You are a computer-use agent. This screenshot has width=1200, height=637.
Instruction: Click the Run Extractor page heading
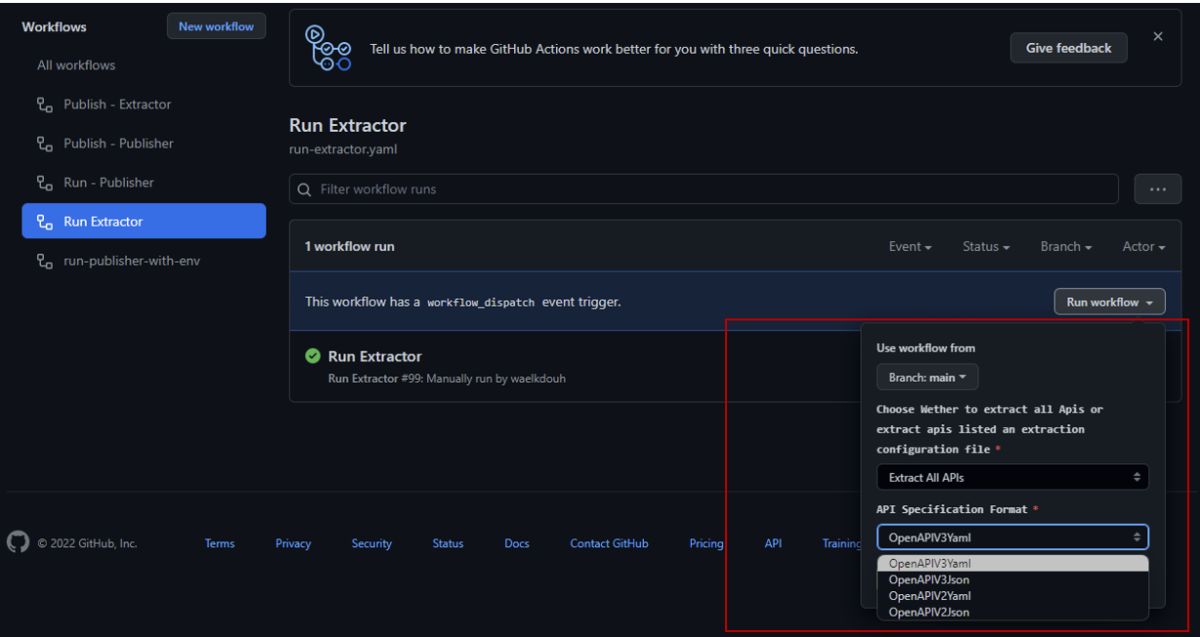tap(348, 126)
